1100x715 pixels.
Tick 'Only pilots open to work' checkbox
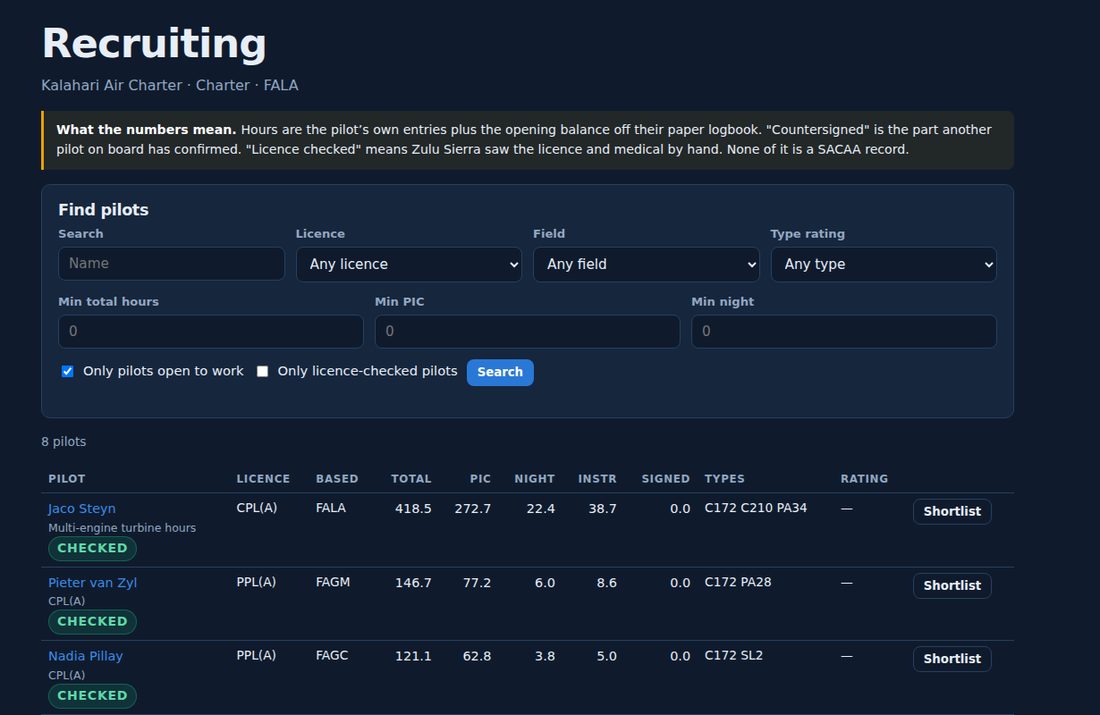[x=67, y=371]
